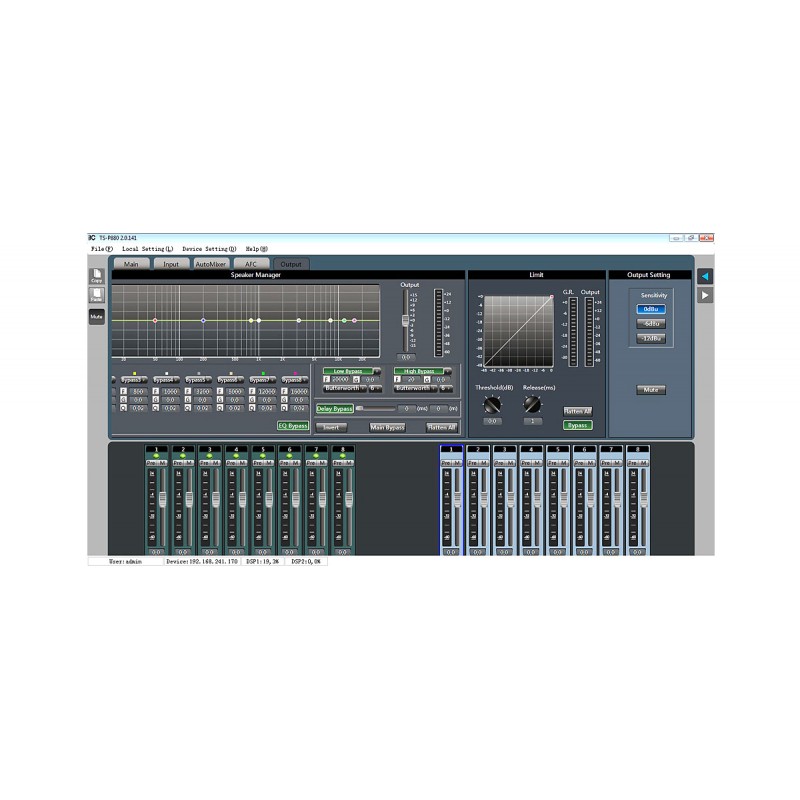Viewport: 800px width, 800px height.
Task: Select the Paste icon in left sidebar
Action: 95,295
